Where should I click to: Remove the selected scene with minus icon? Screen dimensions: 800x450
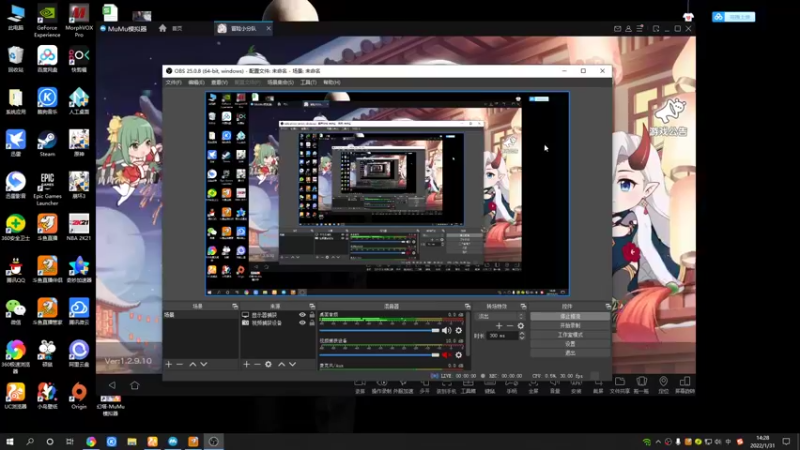[x=180, y=364]
